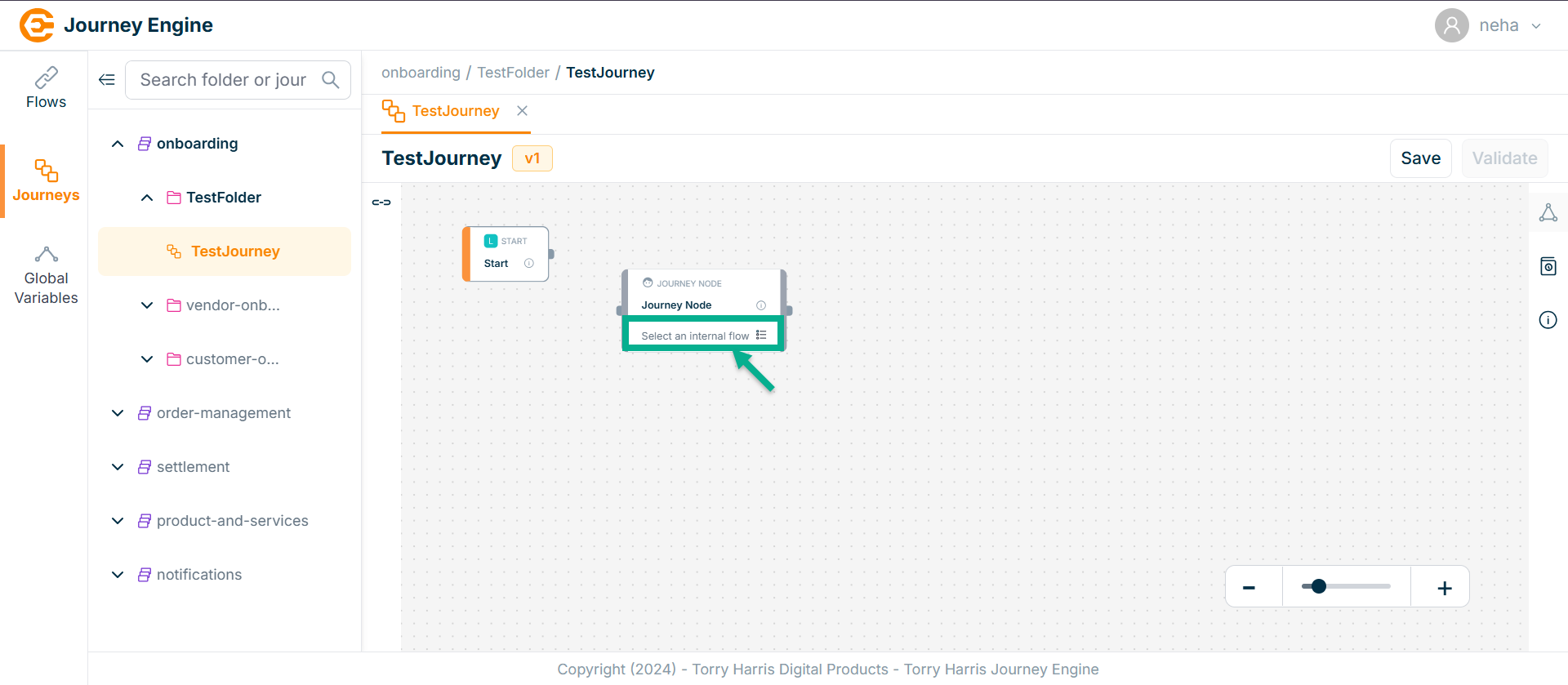Close the TestJourney tab

click(523, 111)
